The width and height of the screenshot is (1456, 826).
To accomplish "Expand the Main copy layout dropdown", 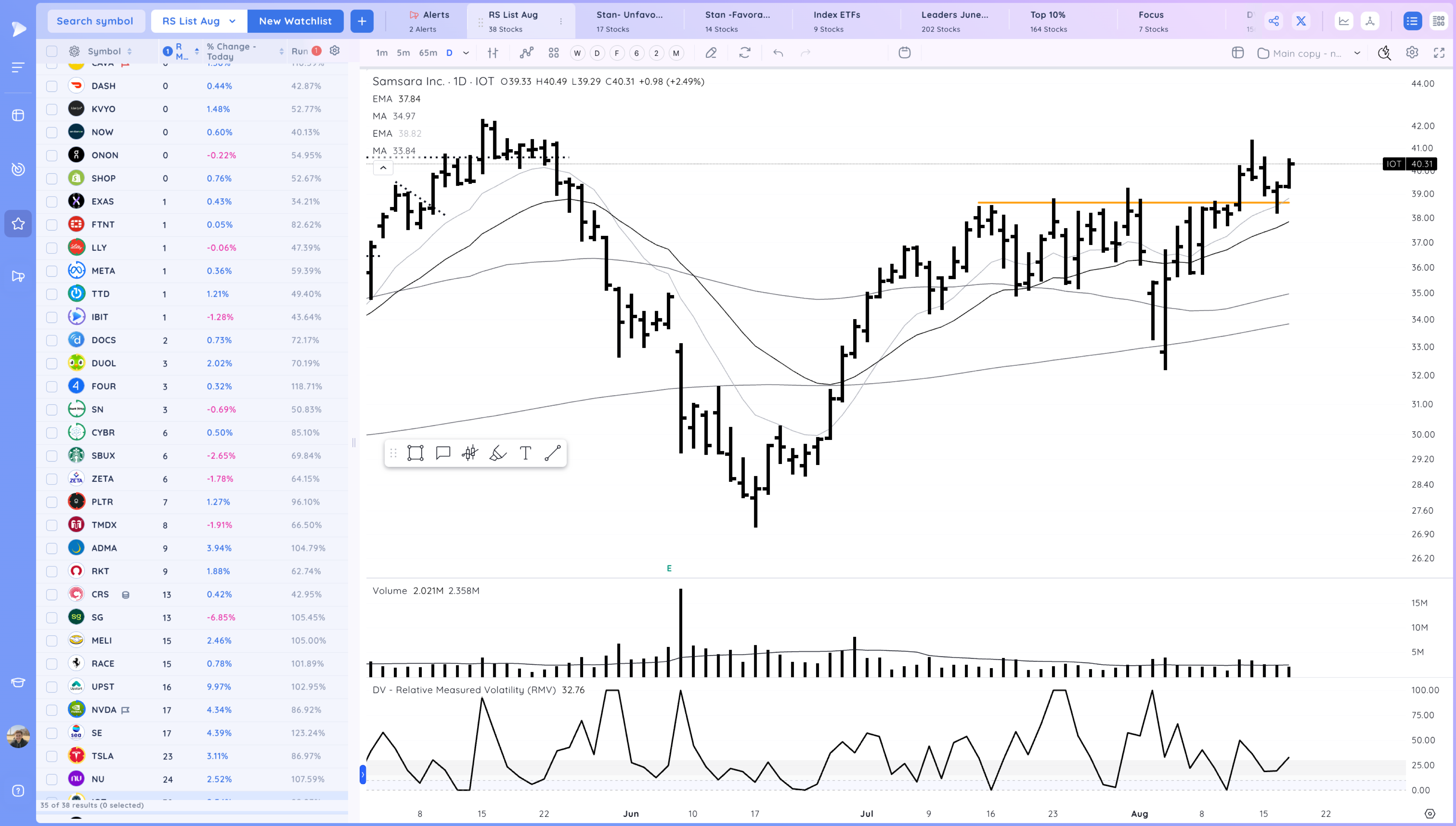I will point(1357,53).
